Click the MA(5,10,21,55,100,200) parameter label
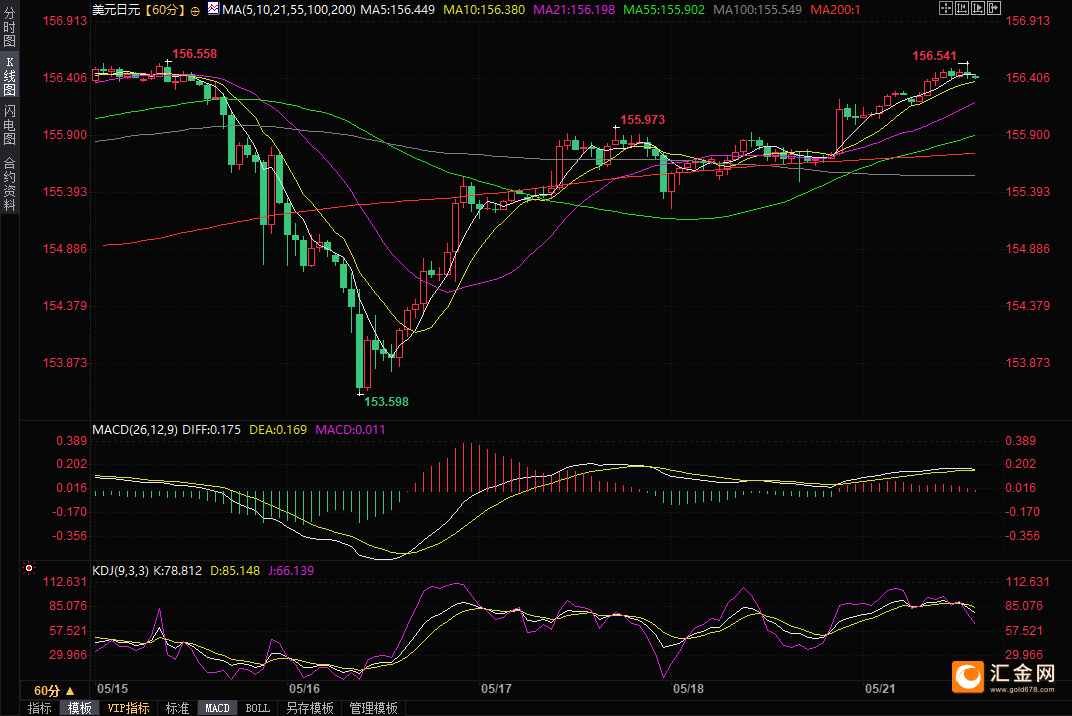The width and height of the screenshot is (1072, 716). point(289,9)
